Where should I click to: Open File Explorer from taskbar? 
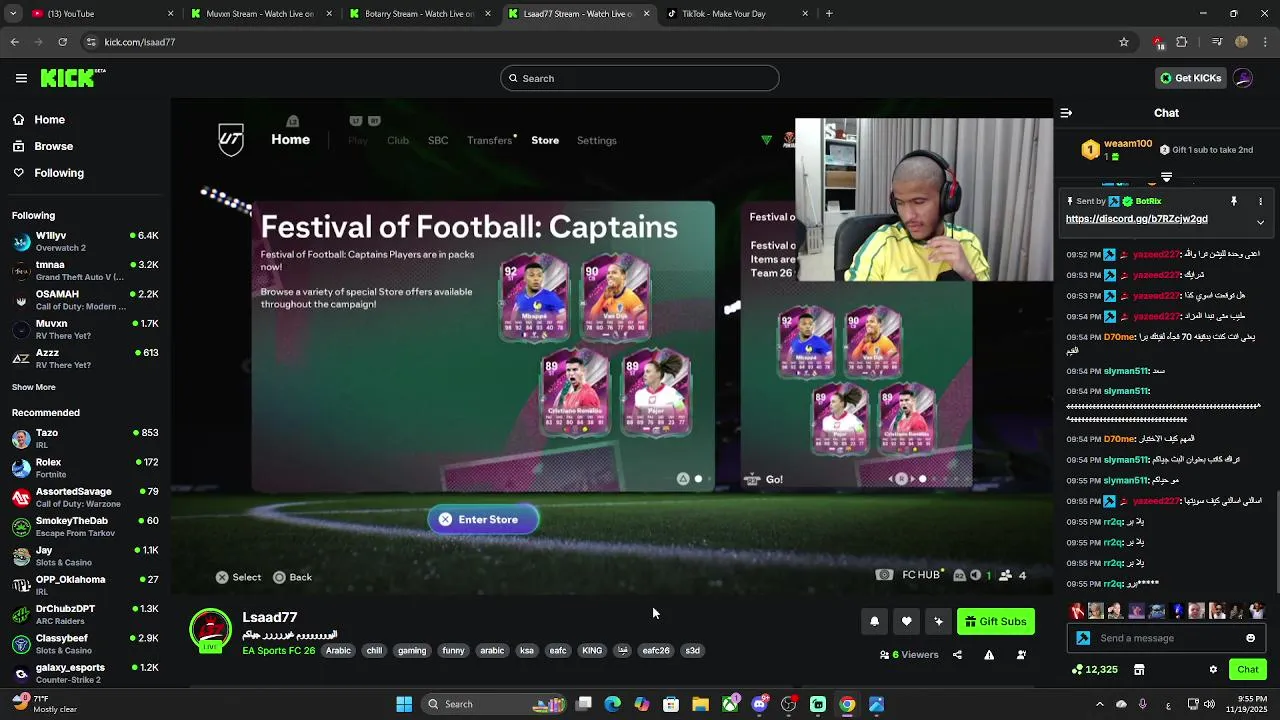[x=700, y=704]
